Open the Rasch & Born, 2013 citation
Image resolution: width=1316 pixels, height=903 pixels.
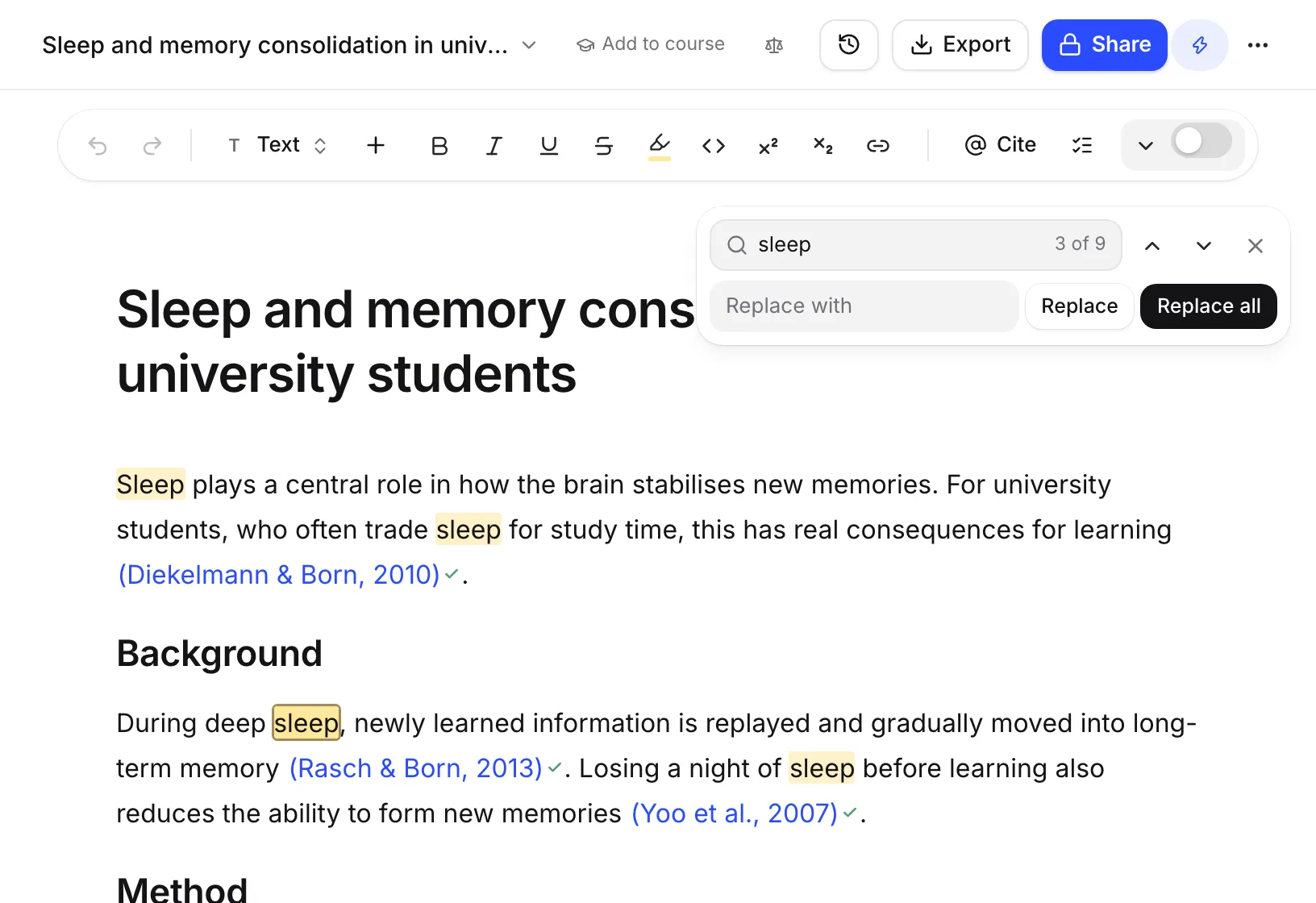point(416,768)
